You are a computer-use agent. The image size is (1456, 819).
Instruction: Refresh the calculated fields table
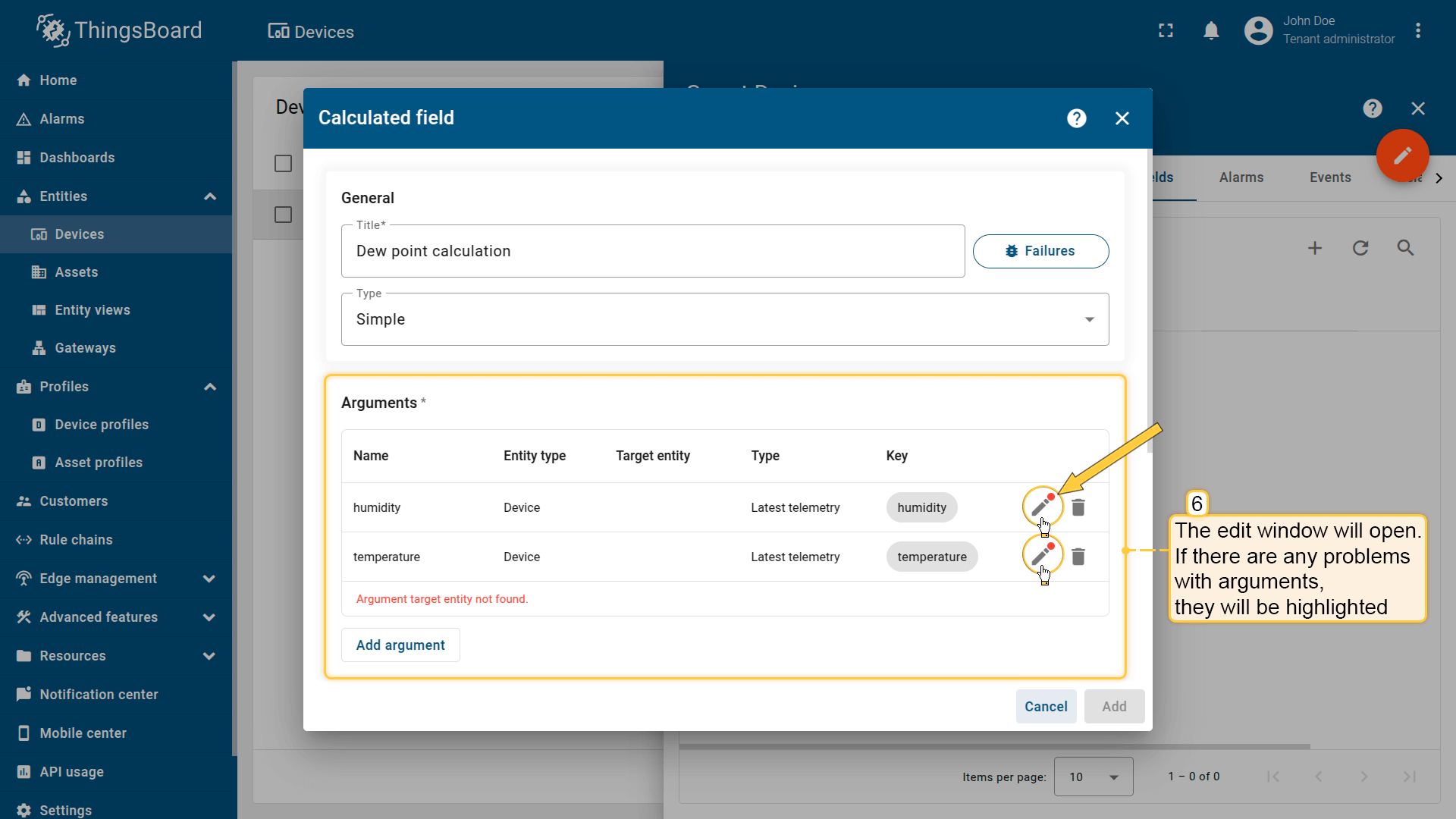[x=1360, y=248]
